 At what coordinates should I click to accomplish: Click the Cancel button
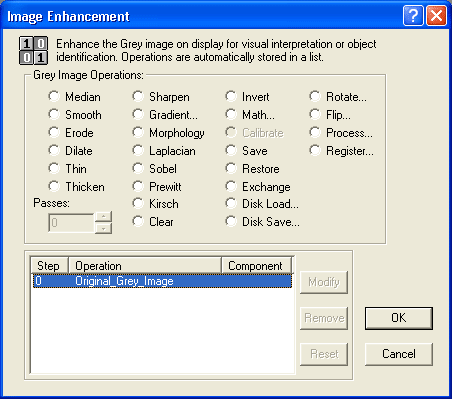pyautogui.click(x=399, y=354)
